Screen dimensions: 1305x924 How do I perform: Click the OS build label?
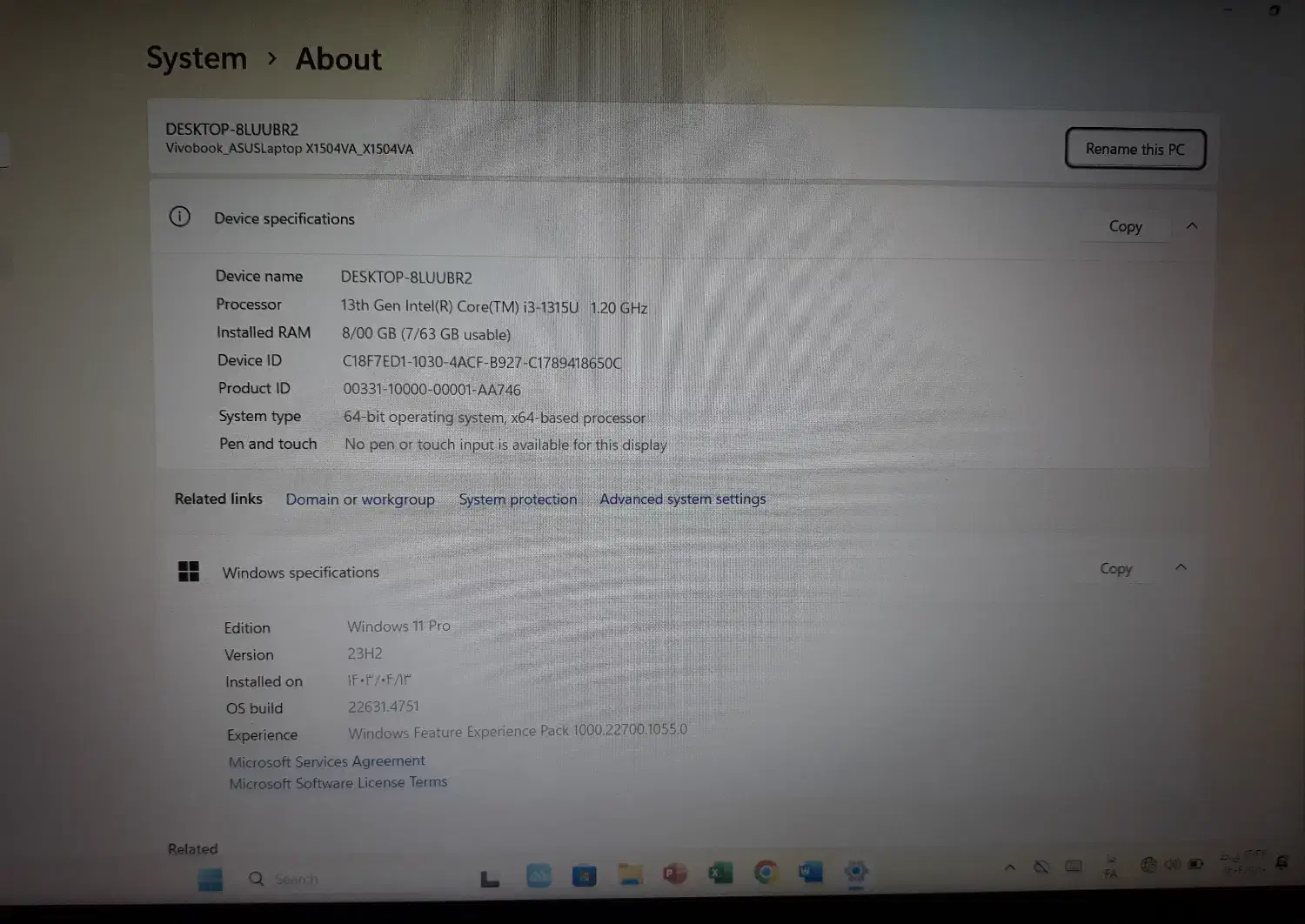click(x=254, y=708)
